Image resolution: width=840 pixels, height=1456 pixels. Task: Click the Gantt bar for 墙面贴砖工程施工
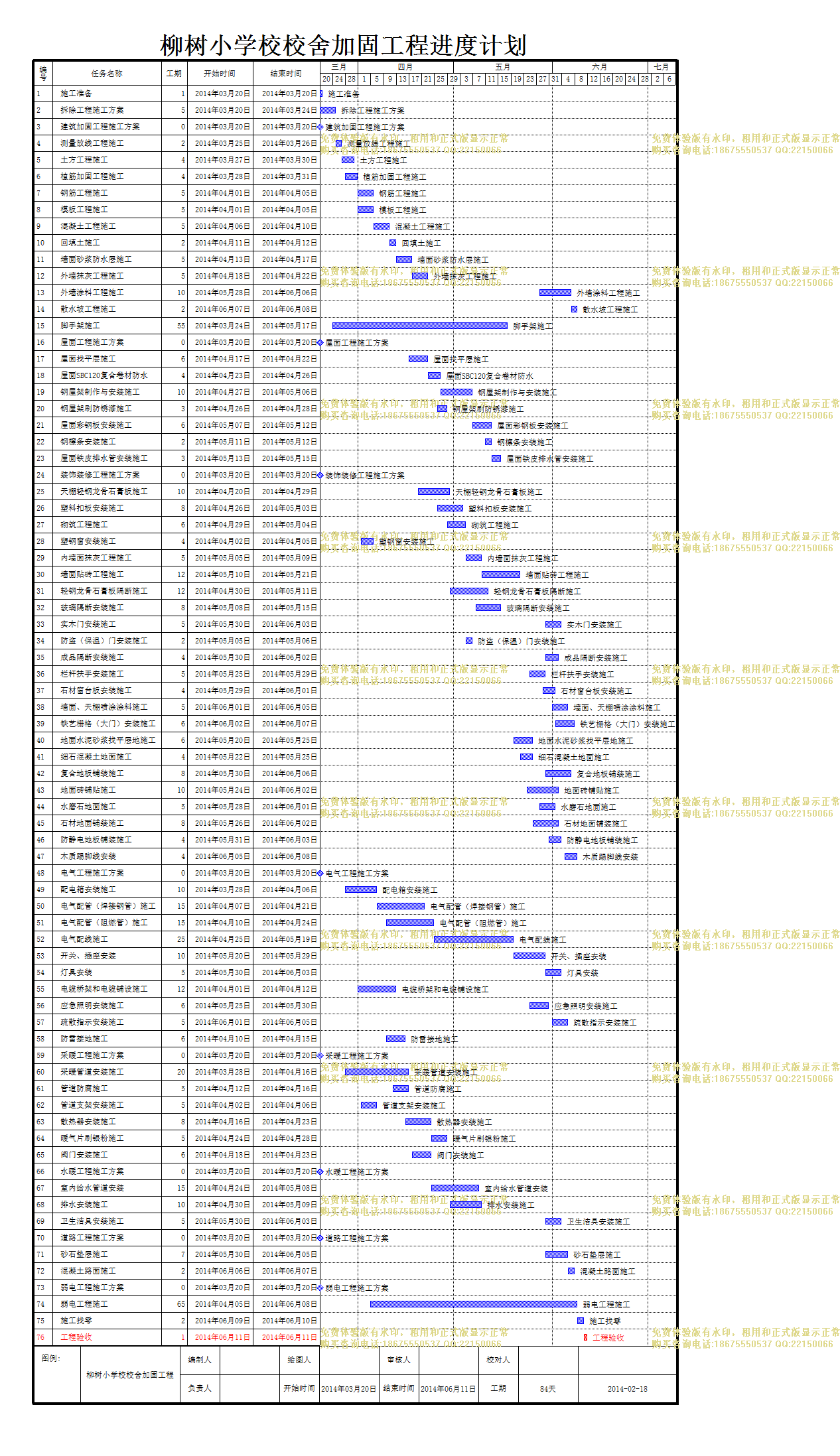pos(501,574)
